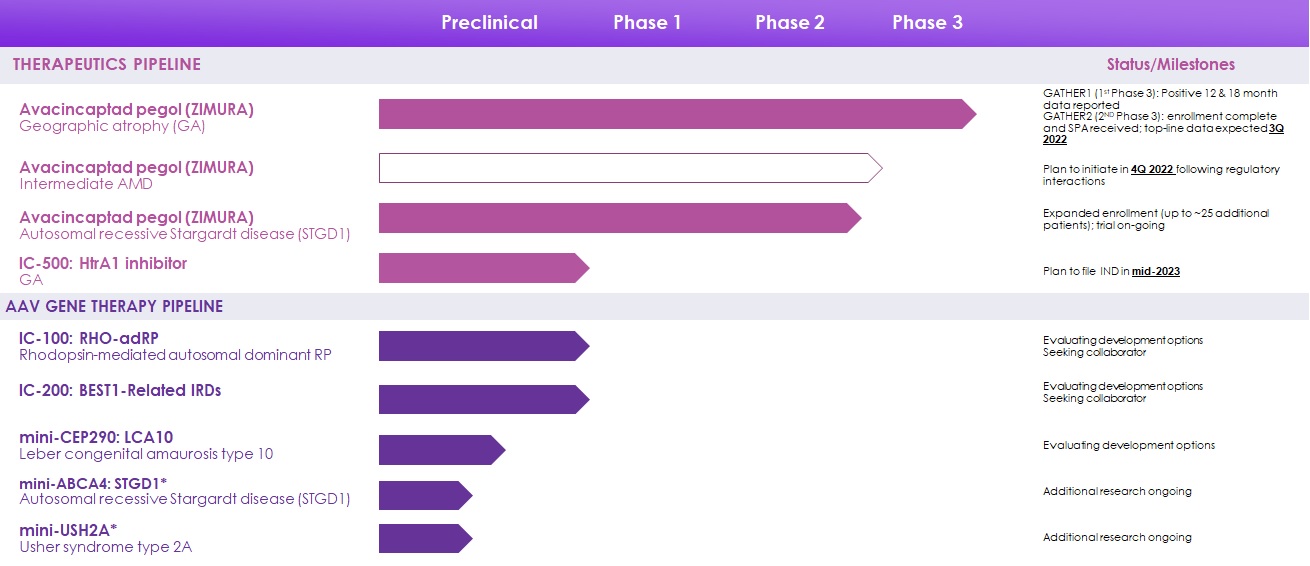Viewport: 1310px width, 566px height.
Task: Click the underlined mid-2023 IND filing link
Action: (x=1155, y=271)
